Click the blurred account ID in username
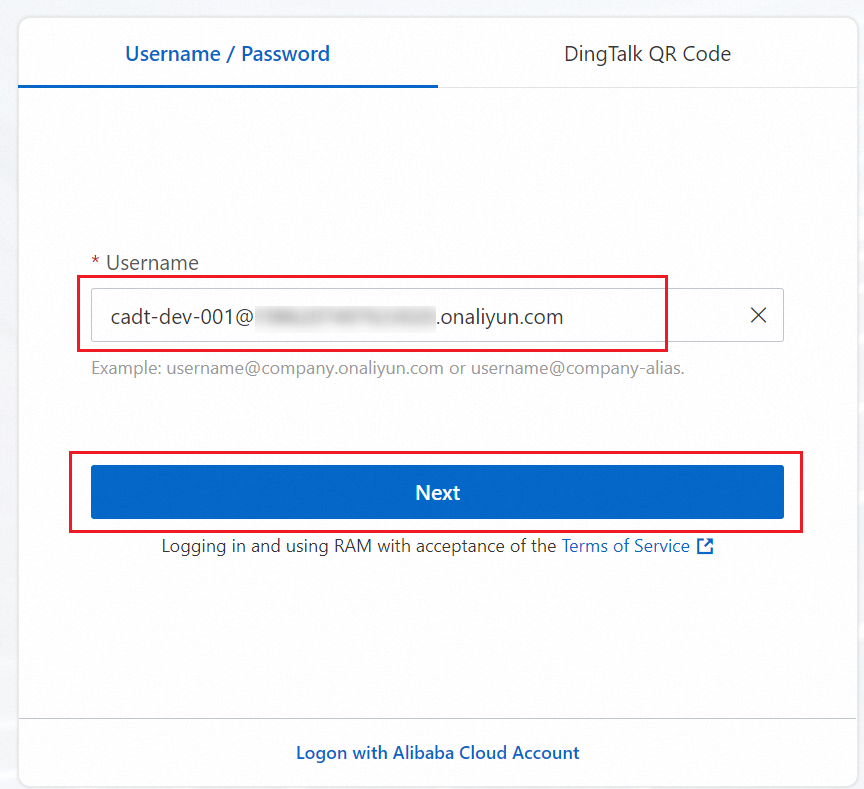The width and height of the screenshot is (864, 789). coord(345,317)
